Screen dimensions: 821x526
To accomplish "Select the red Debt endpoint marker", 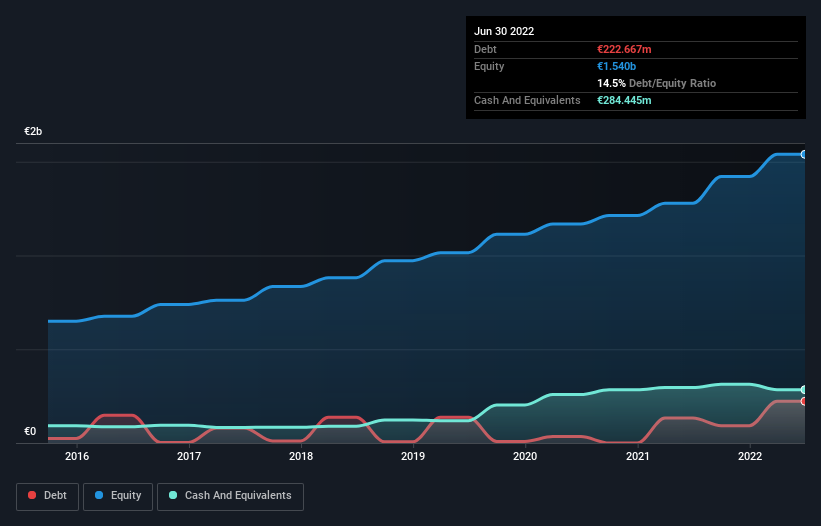I will 804,401.
